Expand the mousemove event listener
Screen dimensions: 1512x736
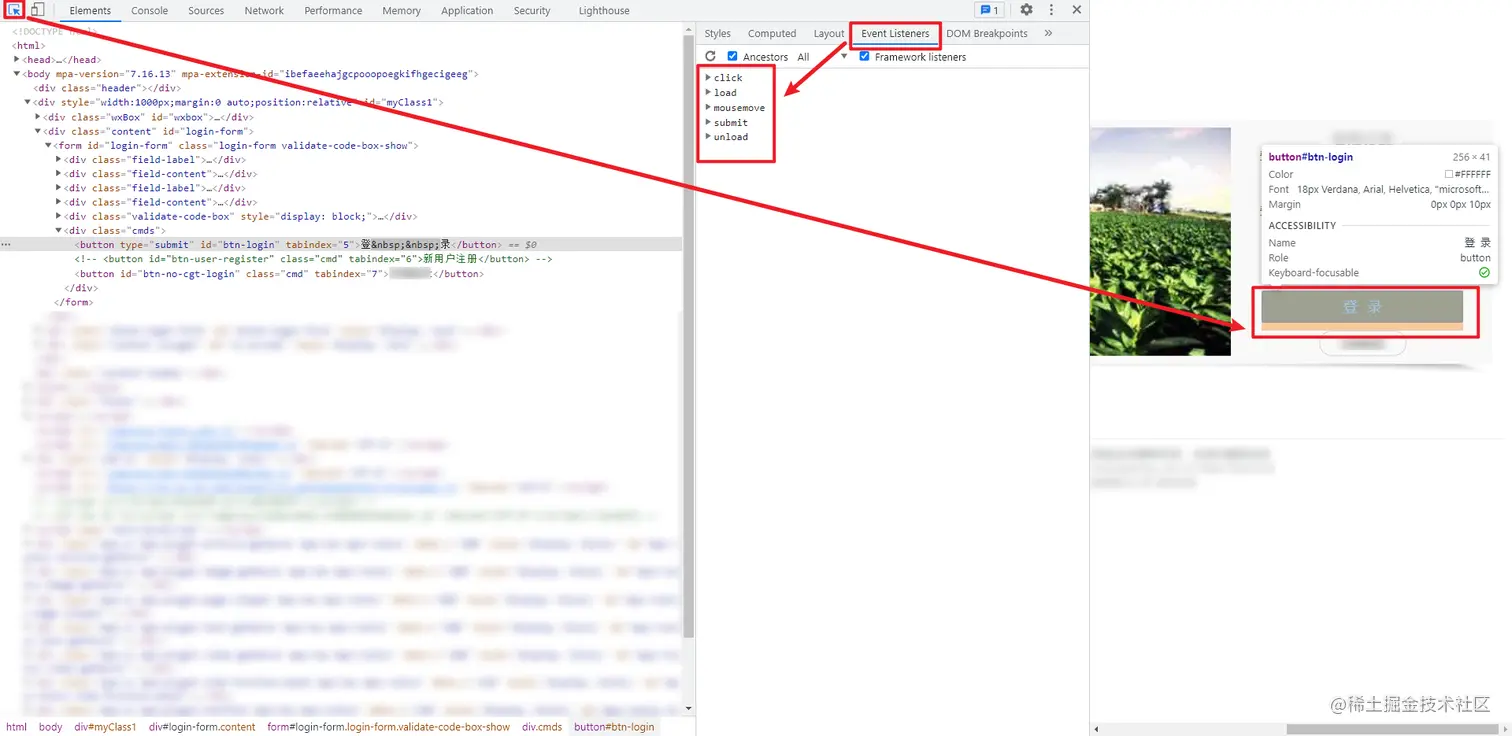coord(709,107)
